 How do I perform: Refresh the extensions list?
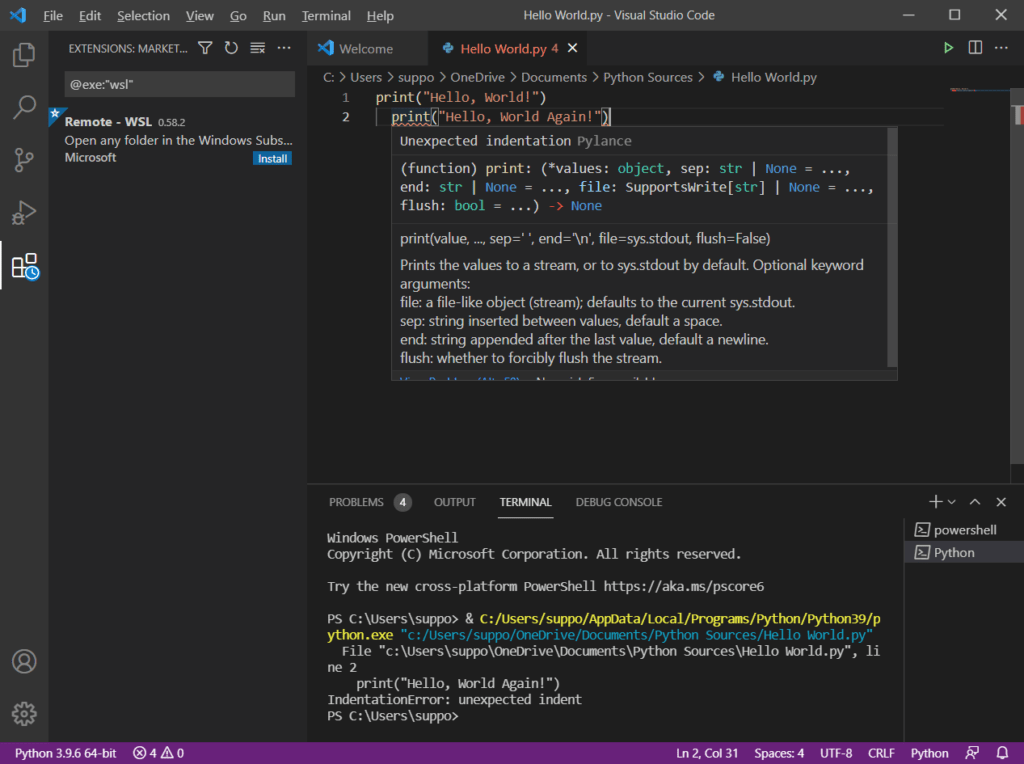pos(230,47)
